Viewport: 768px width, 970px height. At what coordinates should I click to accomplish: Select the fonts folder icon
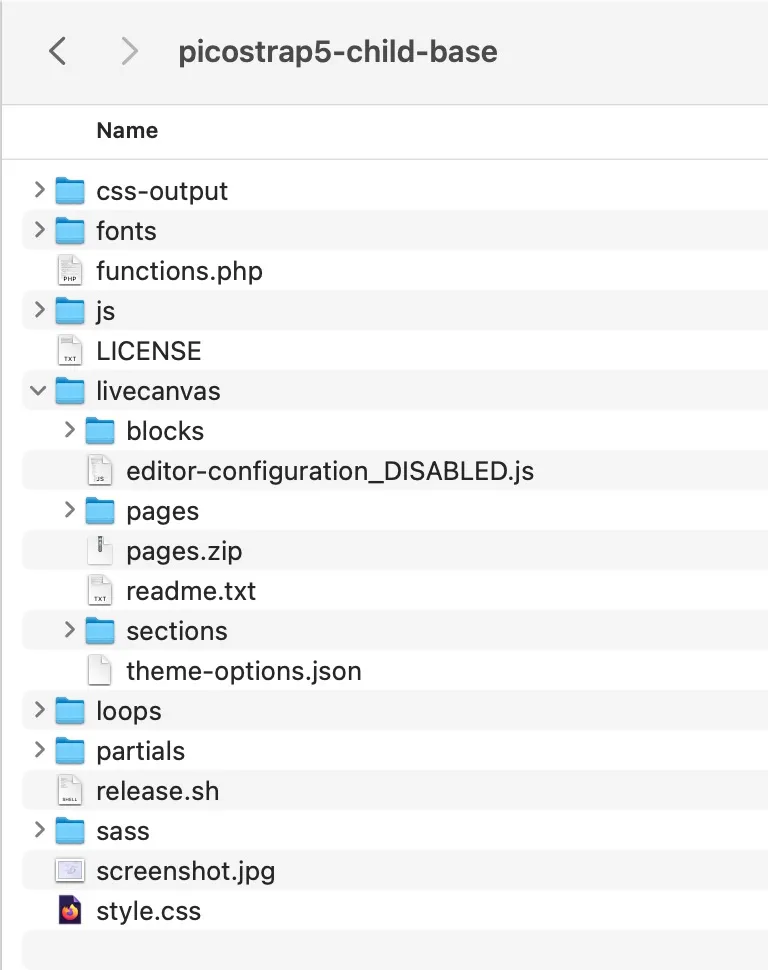pos(69,231)
